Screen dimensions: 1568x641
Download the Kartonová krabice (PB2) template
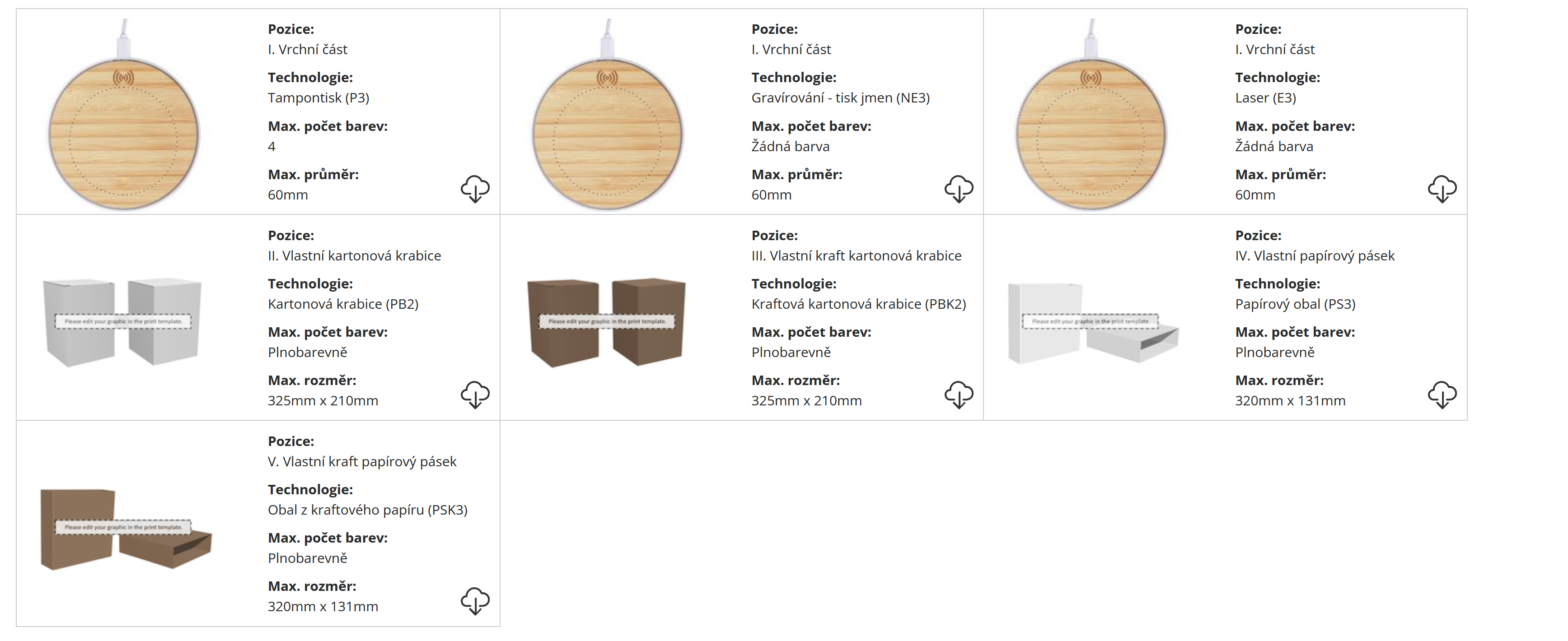475,395
